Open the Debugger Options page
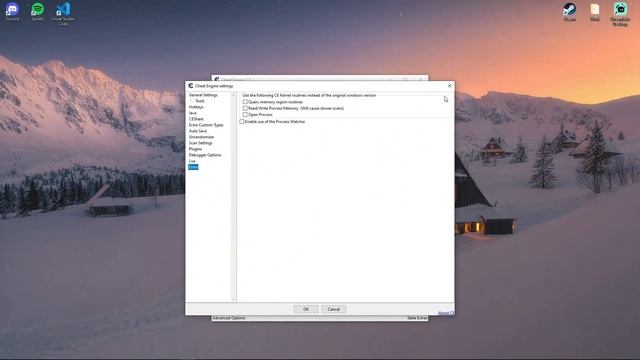The image size is (640, 360). point(205,155)
